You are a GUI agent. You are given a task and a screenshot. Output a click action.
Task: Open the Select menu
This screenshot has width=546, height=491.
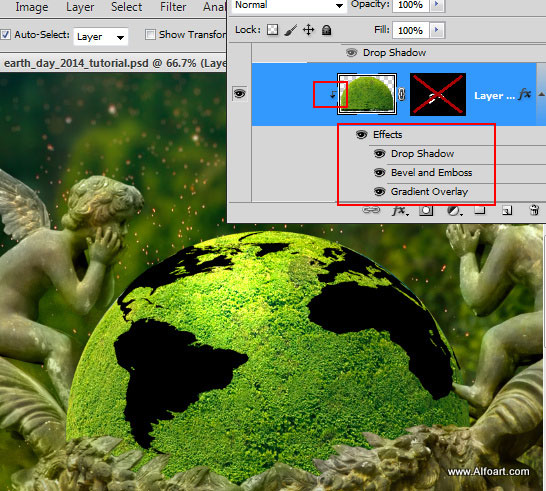pyautogui.click(x=126, y=7)
